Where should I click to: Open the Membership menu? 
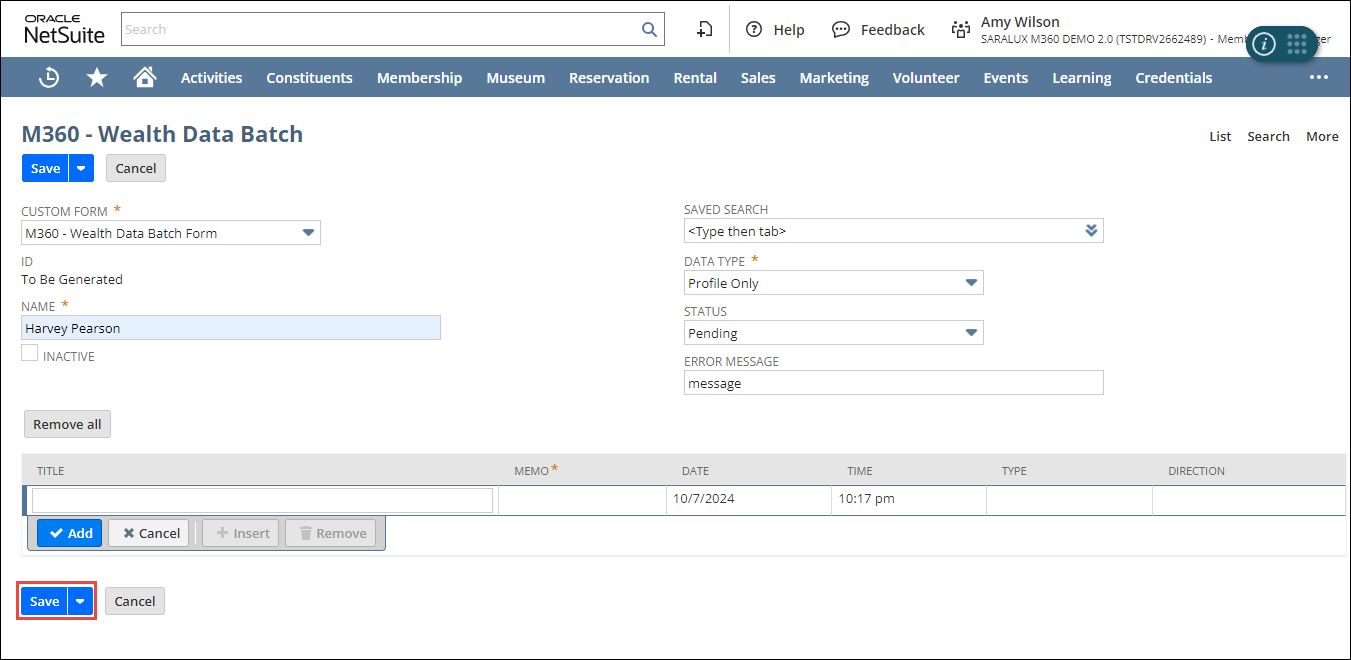click(x=419, y=77)
